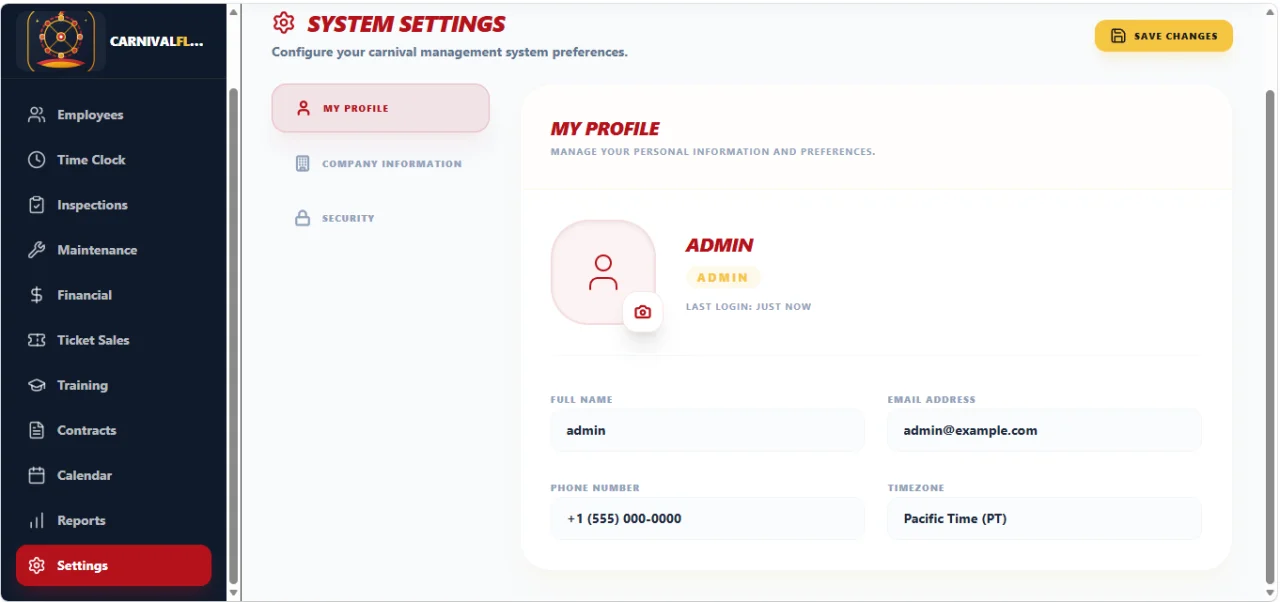Click the profile avatar placeholder image
This screenshot has height=602, width=1280.
(603, 272)
